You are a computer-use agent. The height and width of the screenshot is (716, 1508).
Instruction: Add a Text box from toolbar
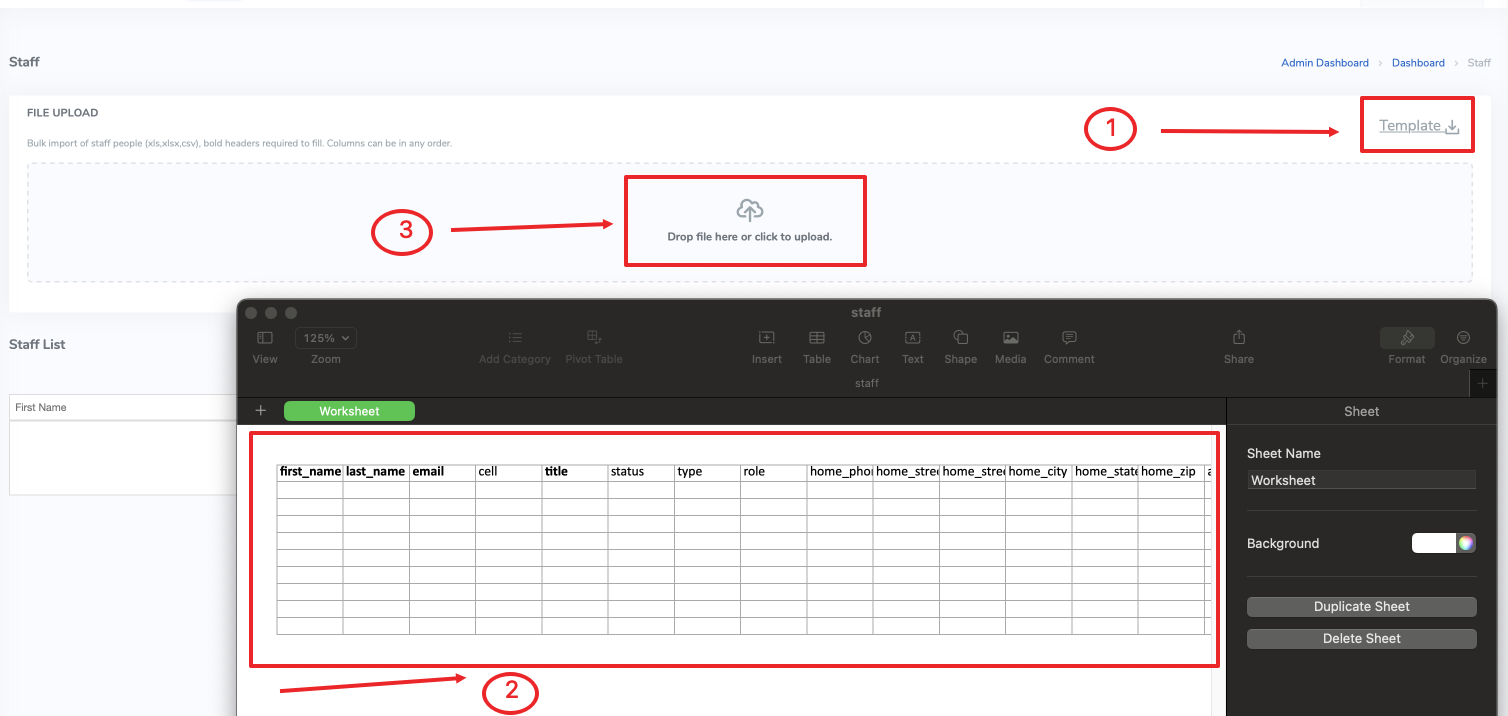click(912, 339)
